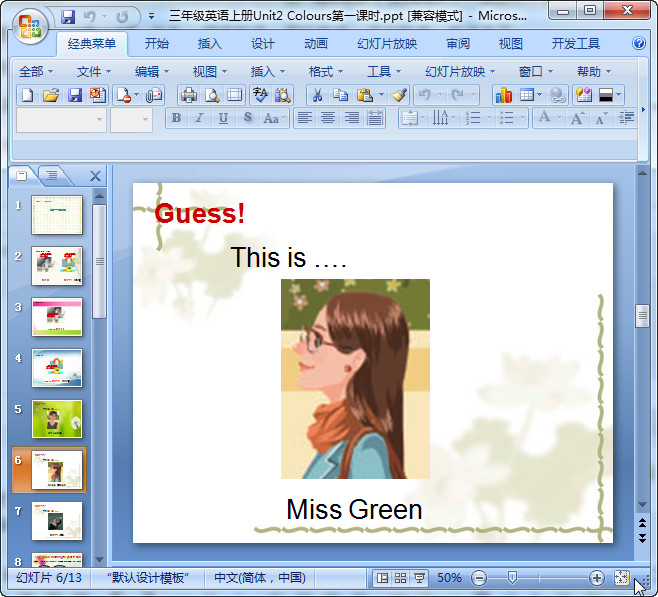Click the zoom in plus button
658x597 pixels.
point(596,578)
